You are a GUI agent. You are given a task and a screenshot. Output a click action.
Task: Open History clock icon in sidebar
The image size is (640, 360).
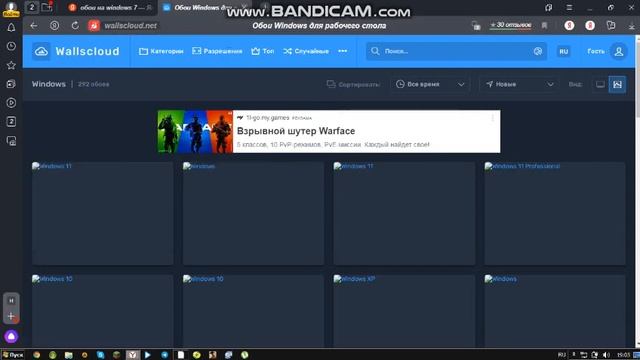[x=11, y=46]
